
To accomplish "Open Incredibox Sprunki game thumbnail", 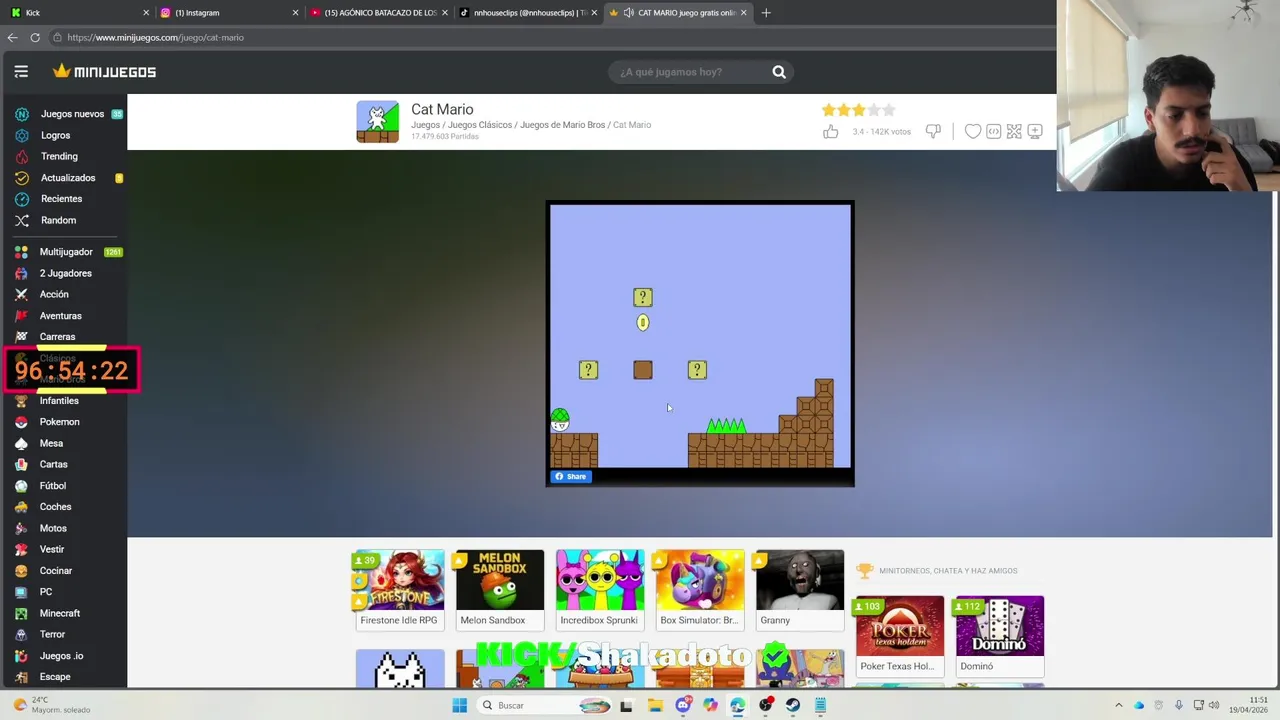I will [x=600, y=580].
